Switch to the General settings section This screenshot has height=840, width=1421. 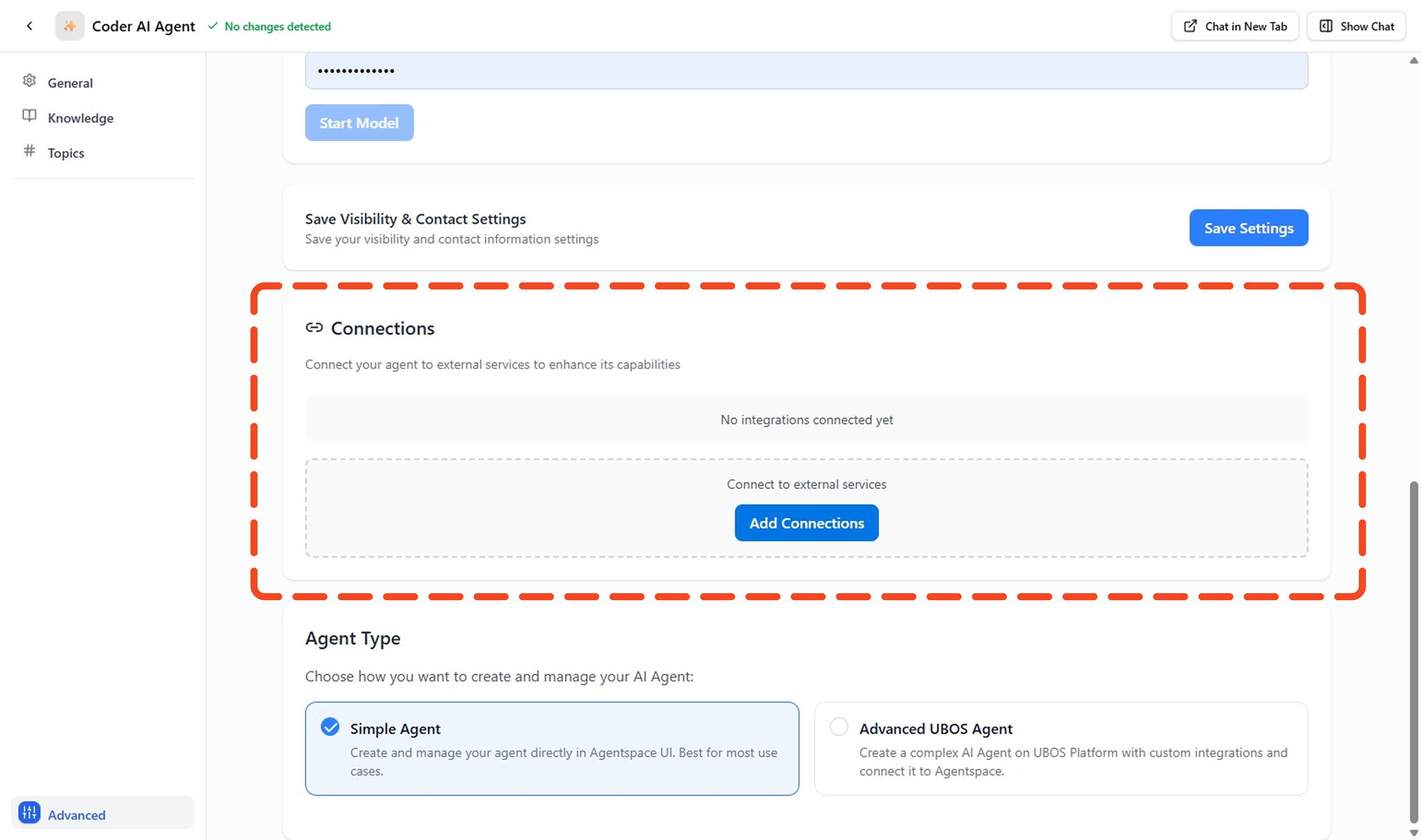pyautogui.click(x=70, y=83)
